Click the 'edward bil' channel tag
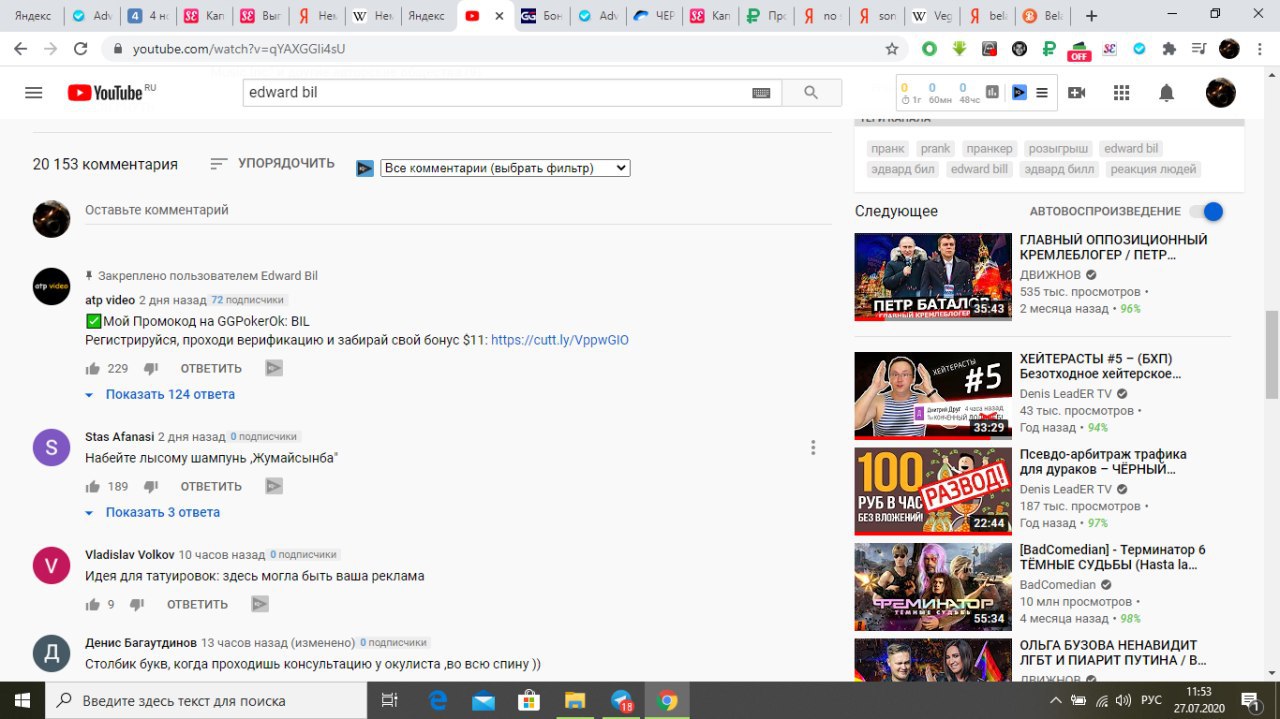The width and height of the screenshot is (1280, 719). (x=1130, y=148)
